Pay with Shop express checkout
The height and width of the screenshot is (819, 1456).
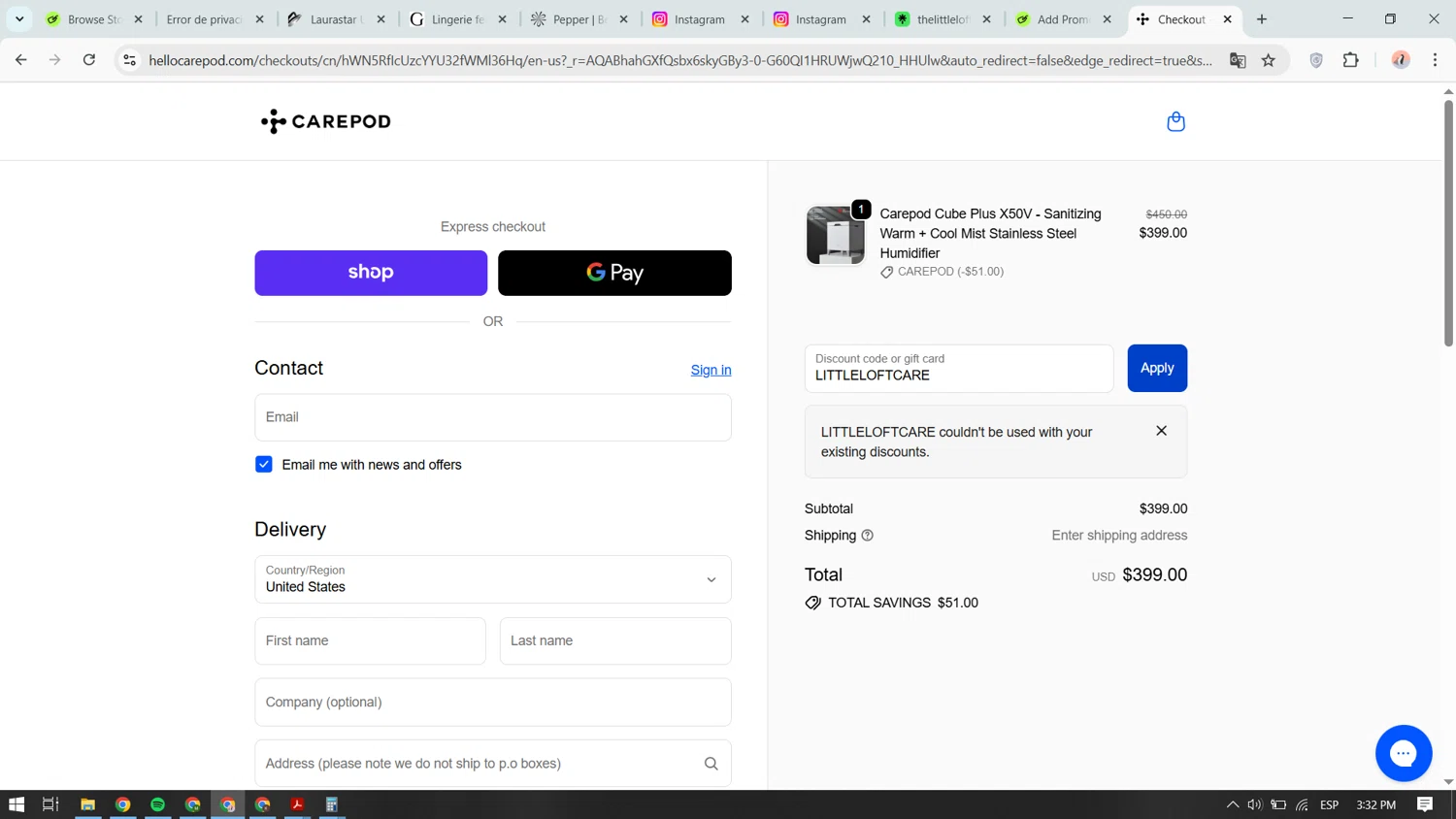coord(371,273)
